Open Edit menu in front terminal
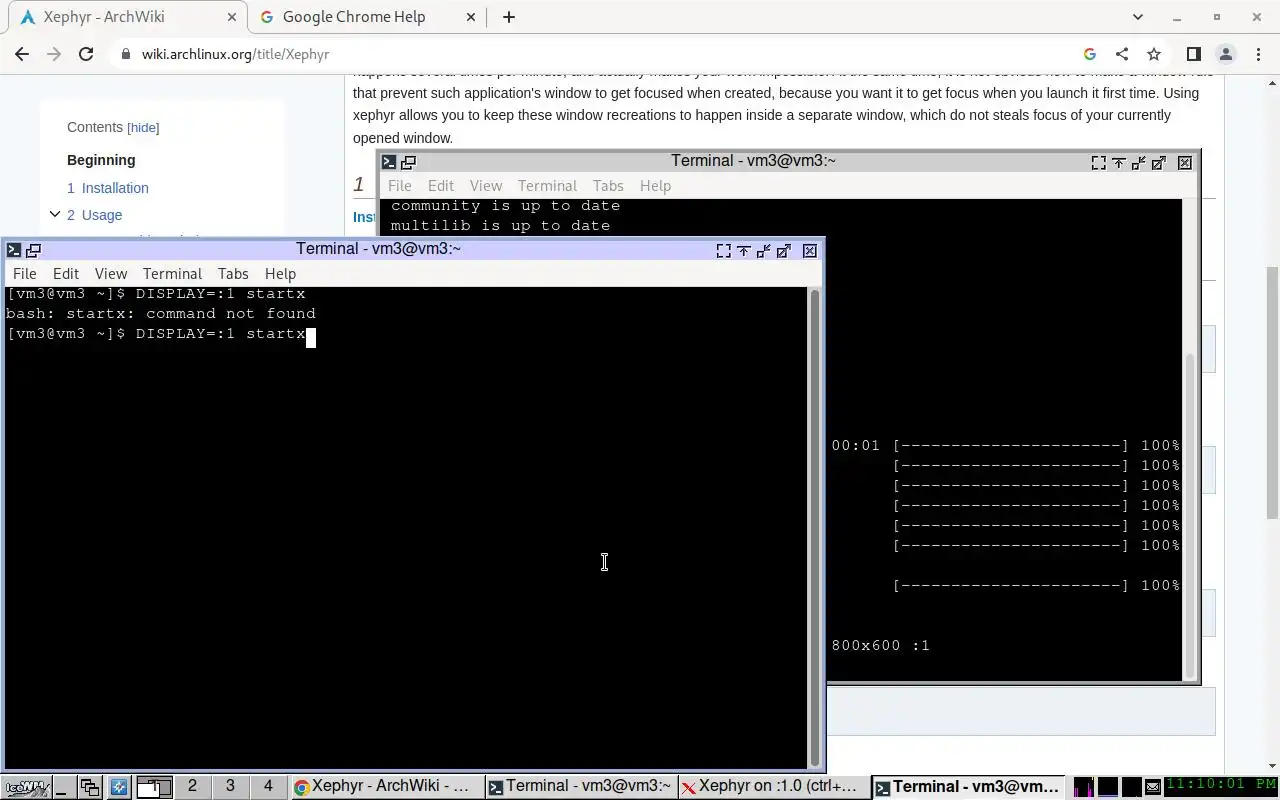This screenshot has width=1280, height=800. (66, 274)
